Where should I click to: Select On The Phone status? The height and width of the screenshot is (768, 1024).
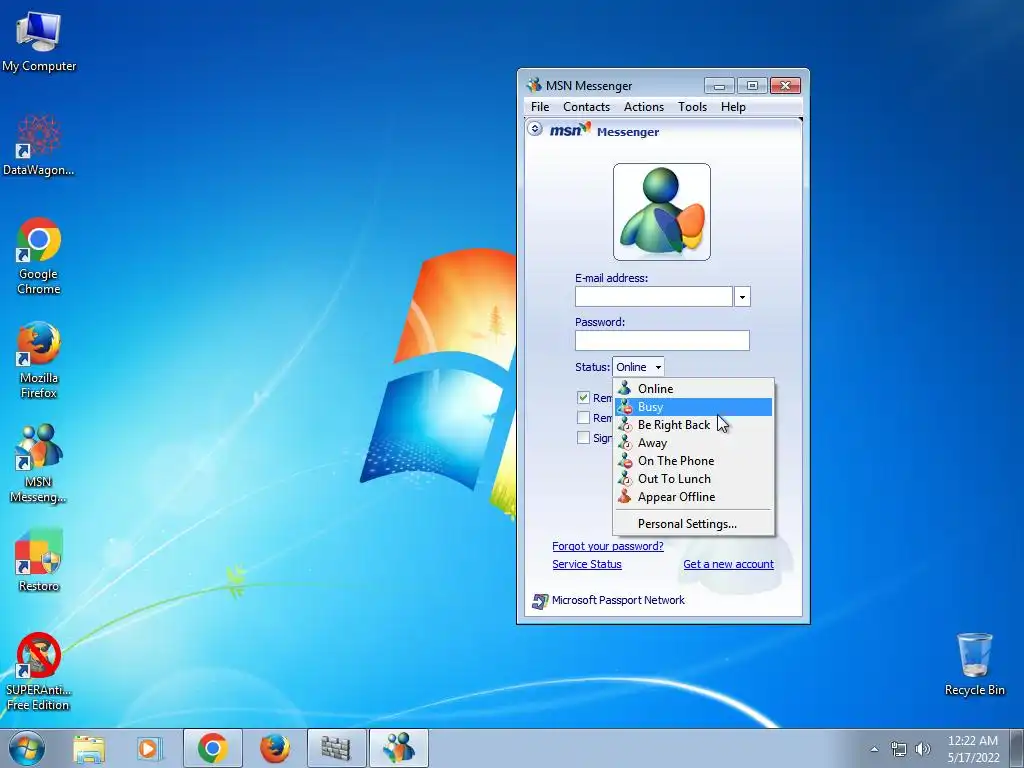coord(694,461)
